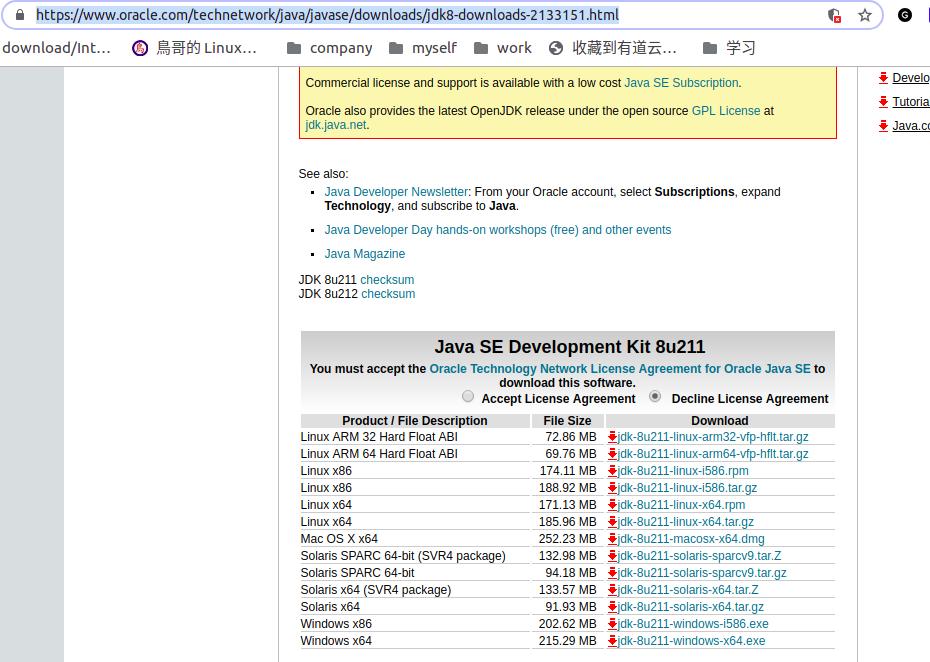Click download arrow icon for solaris-x64.tar.Z

point(612,590)
